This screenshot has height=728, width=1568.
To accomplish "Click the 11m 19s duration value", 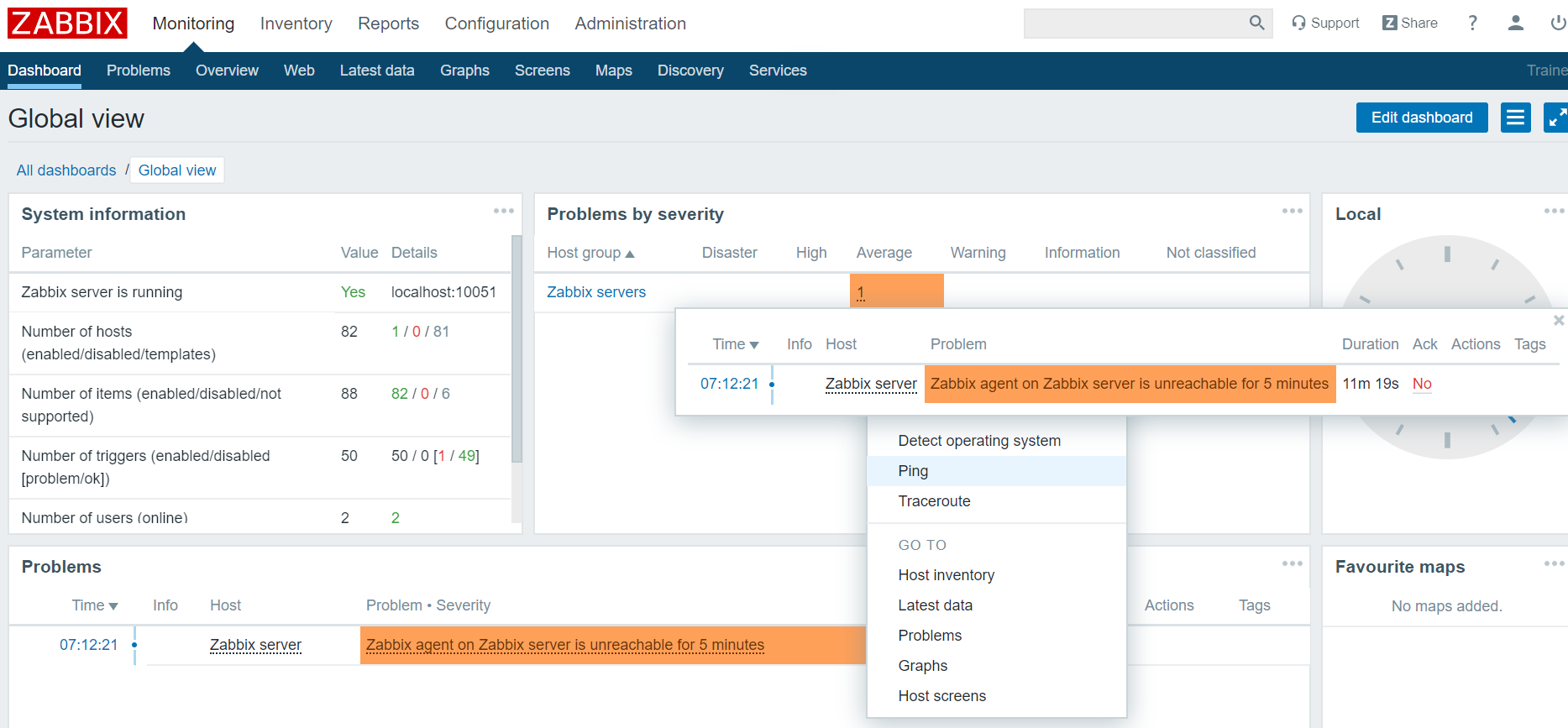I will point(1371,384).
